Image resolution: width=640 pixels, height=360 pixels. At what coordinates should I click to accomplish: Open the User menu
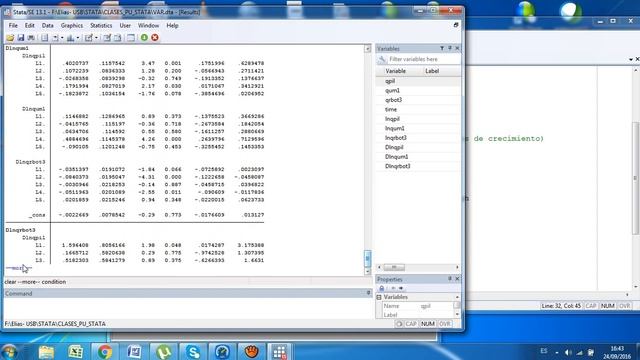[x=125, y=25]
